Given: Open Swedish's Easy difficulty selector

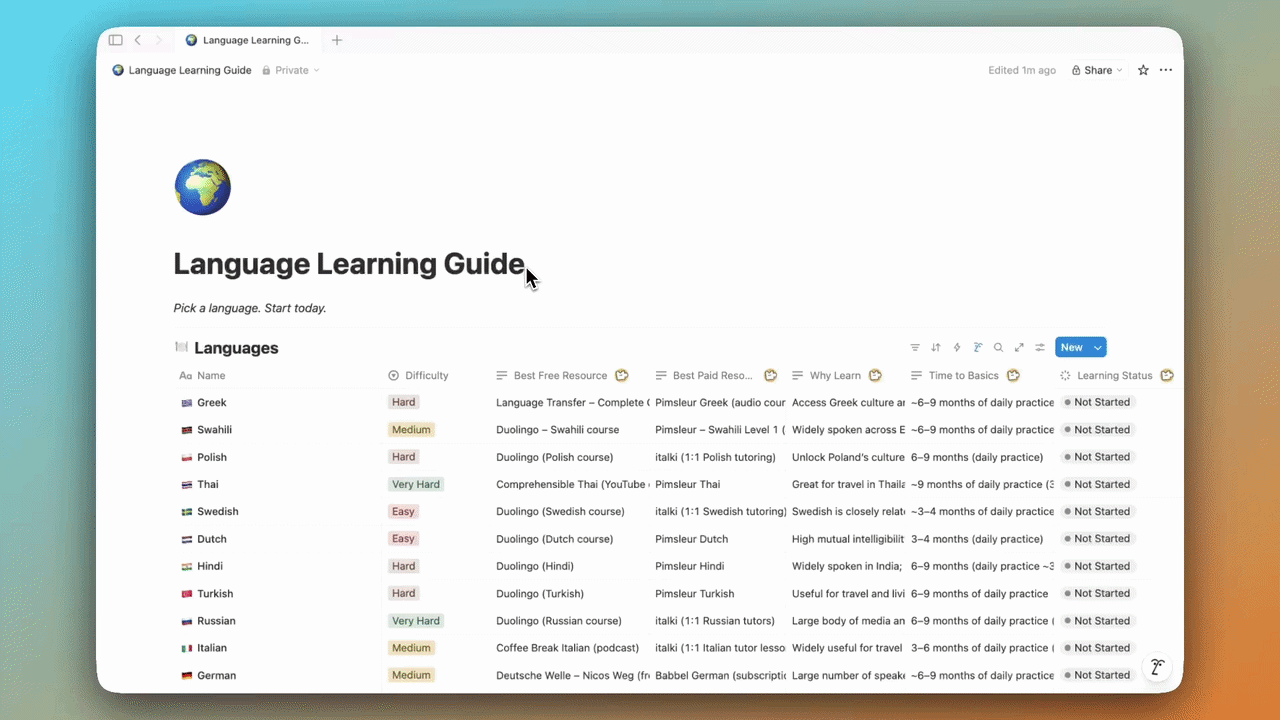Looking at the screenshot, I should 403,512.
